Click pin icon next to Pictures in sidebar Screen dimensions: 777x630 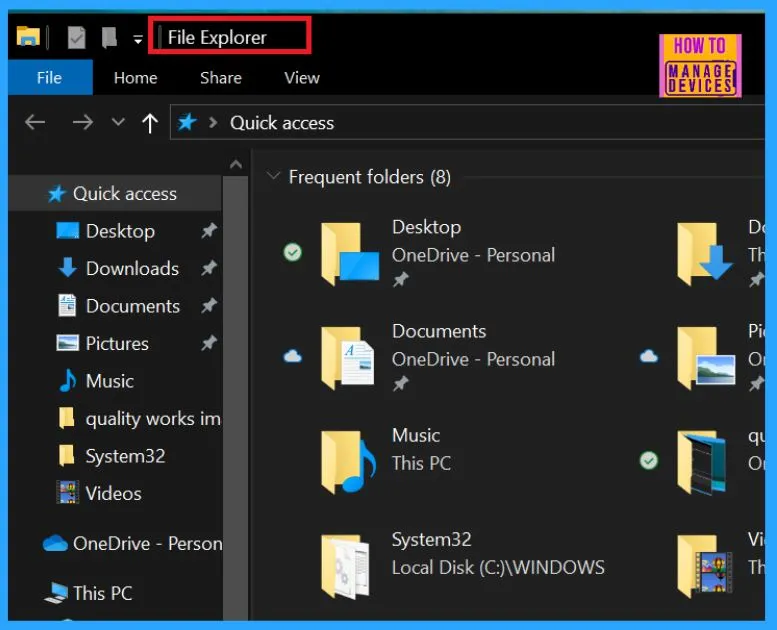[209, 343]
